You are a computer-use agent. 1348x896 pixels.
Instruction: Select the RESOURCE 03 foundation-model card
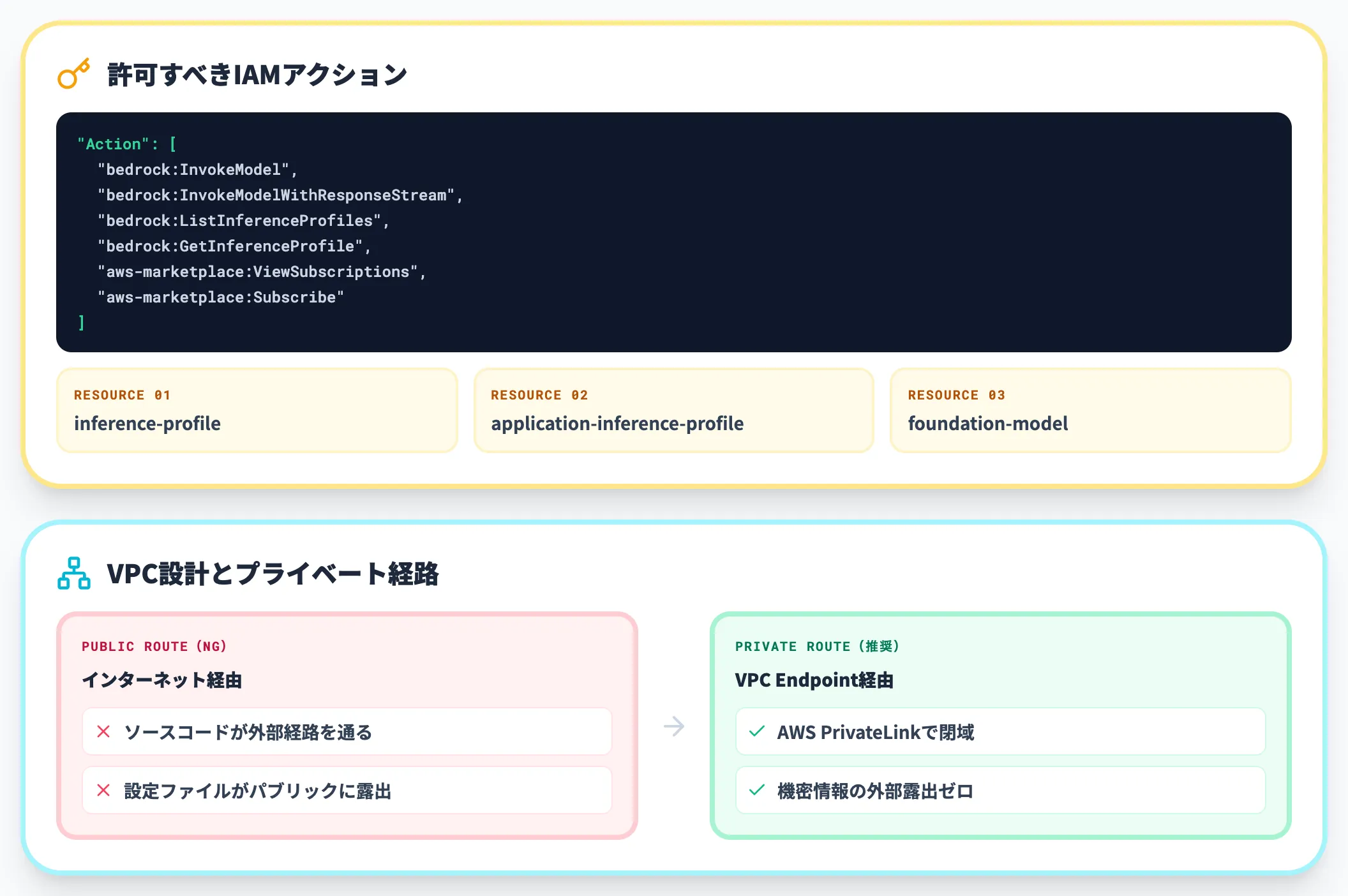click(1091, 410)
